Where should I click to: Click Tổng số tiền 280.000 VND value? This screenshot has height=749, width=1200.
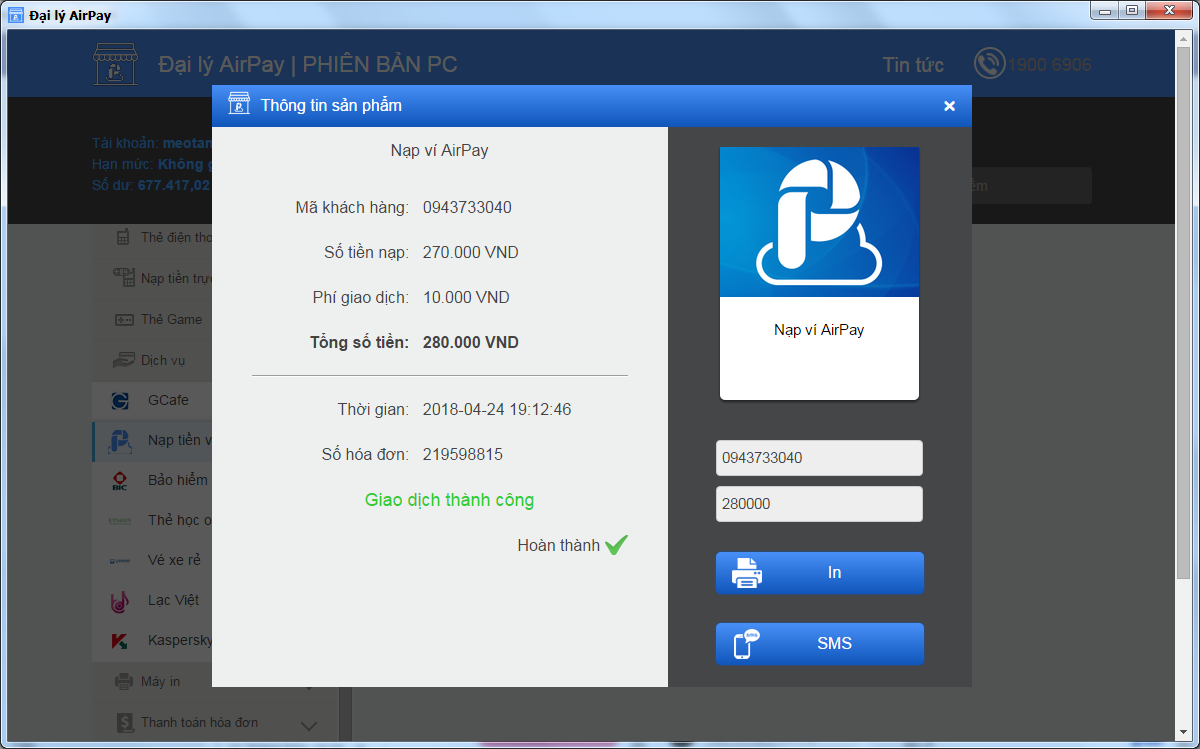[x=471, y=342]
